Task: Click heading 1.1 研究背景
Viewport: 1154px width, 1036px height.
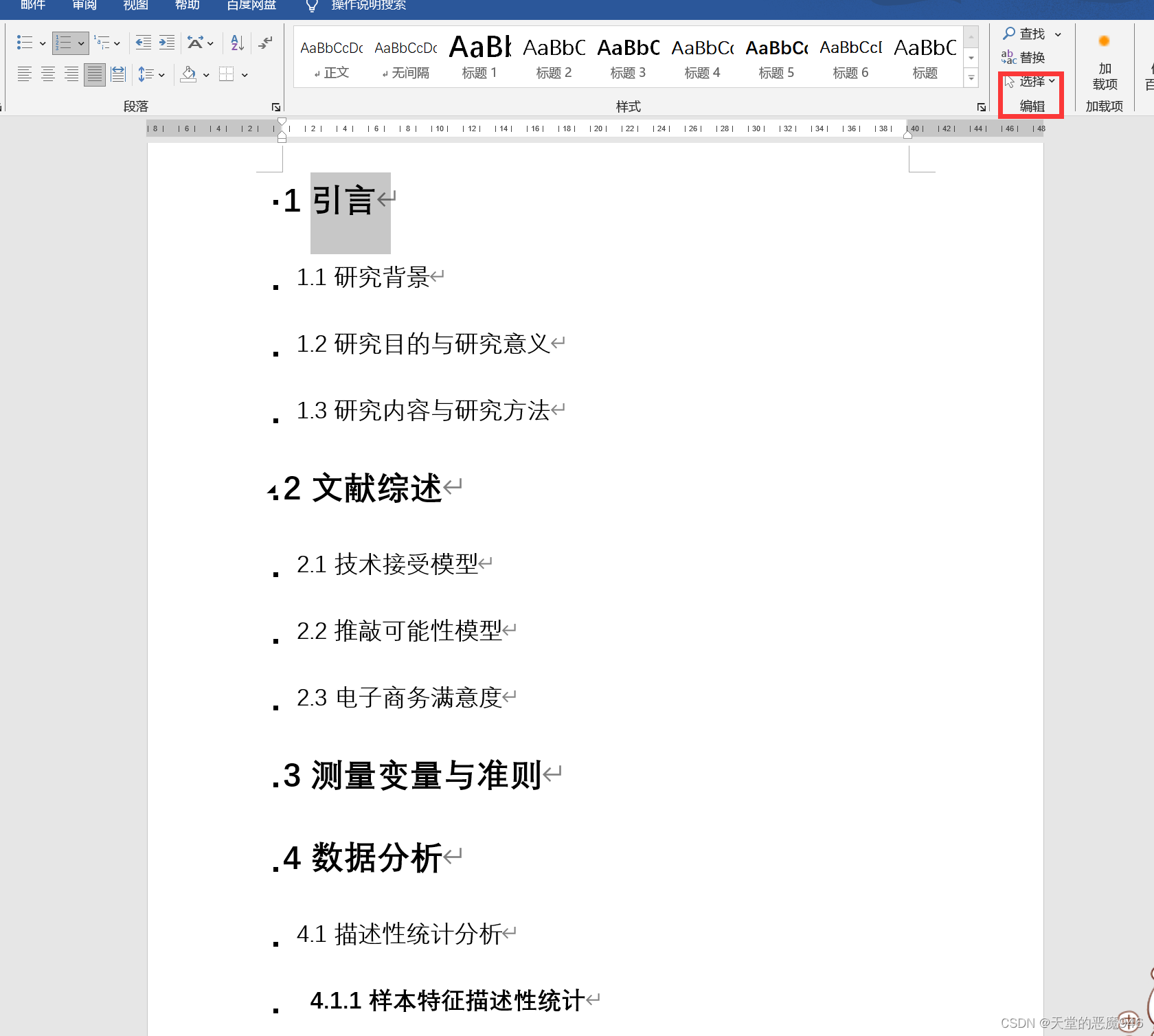Action: [x=363, y=278]
